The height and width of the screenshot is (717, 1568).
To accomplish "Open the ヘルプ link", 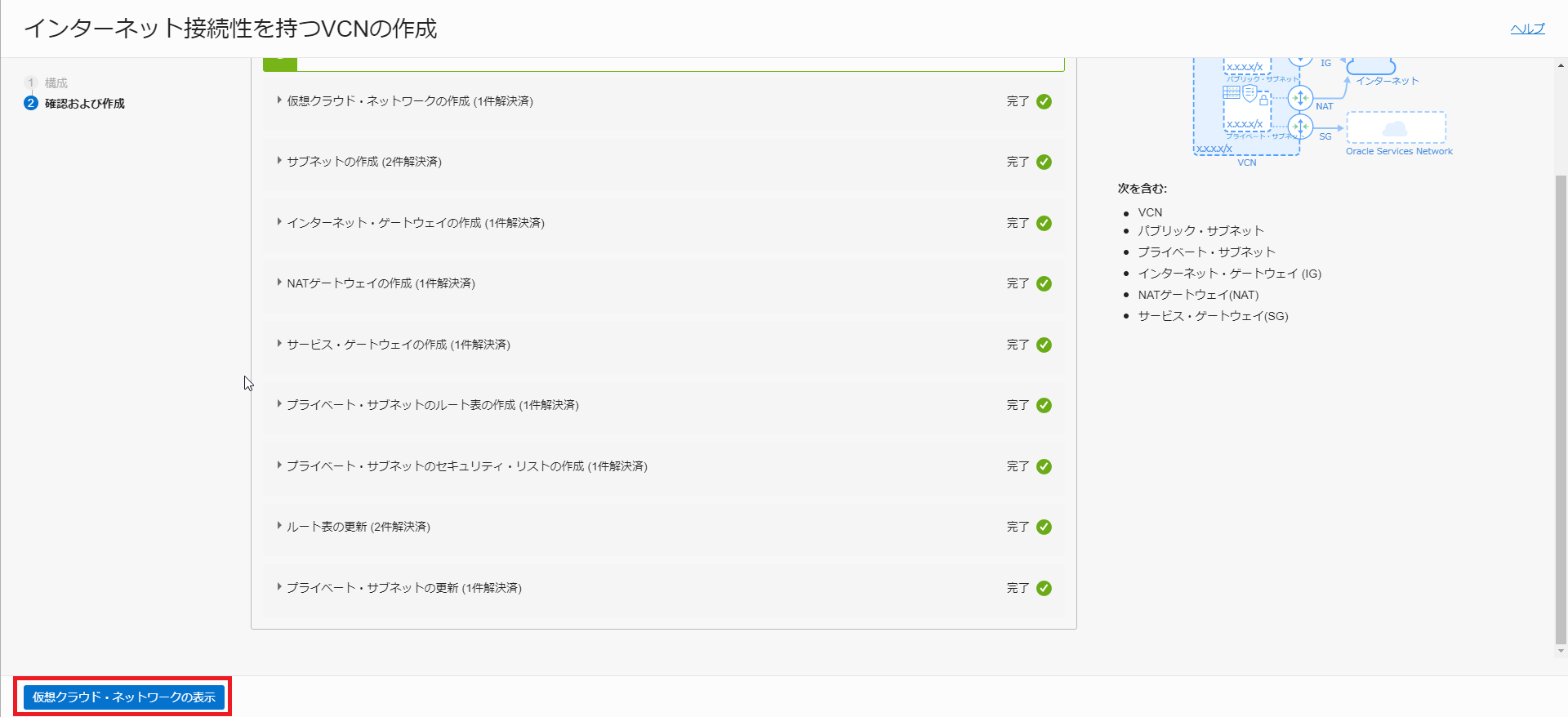I will 1527,29.
